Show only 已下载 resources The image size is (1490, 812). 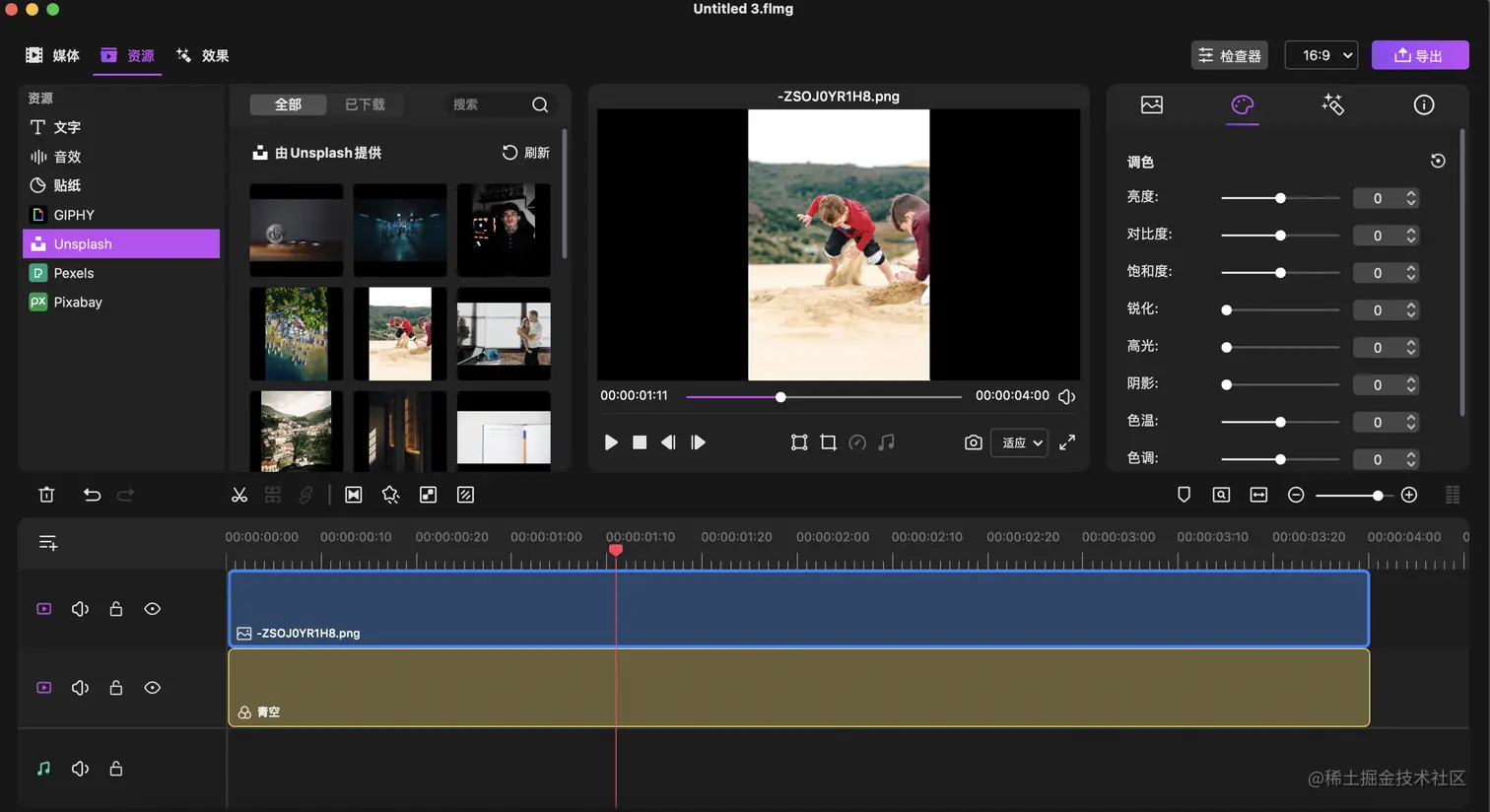[365, 104]
